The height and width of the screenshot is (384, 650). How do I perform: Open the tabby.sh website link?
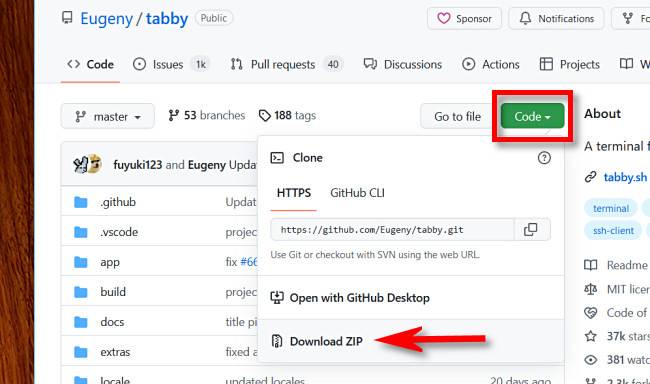click(625, 177)
